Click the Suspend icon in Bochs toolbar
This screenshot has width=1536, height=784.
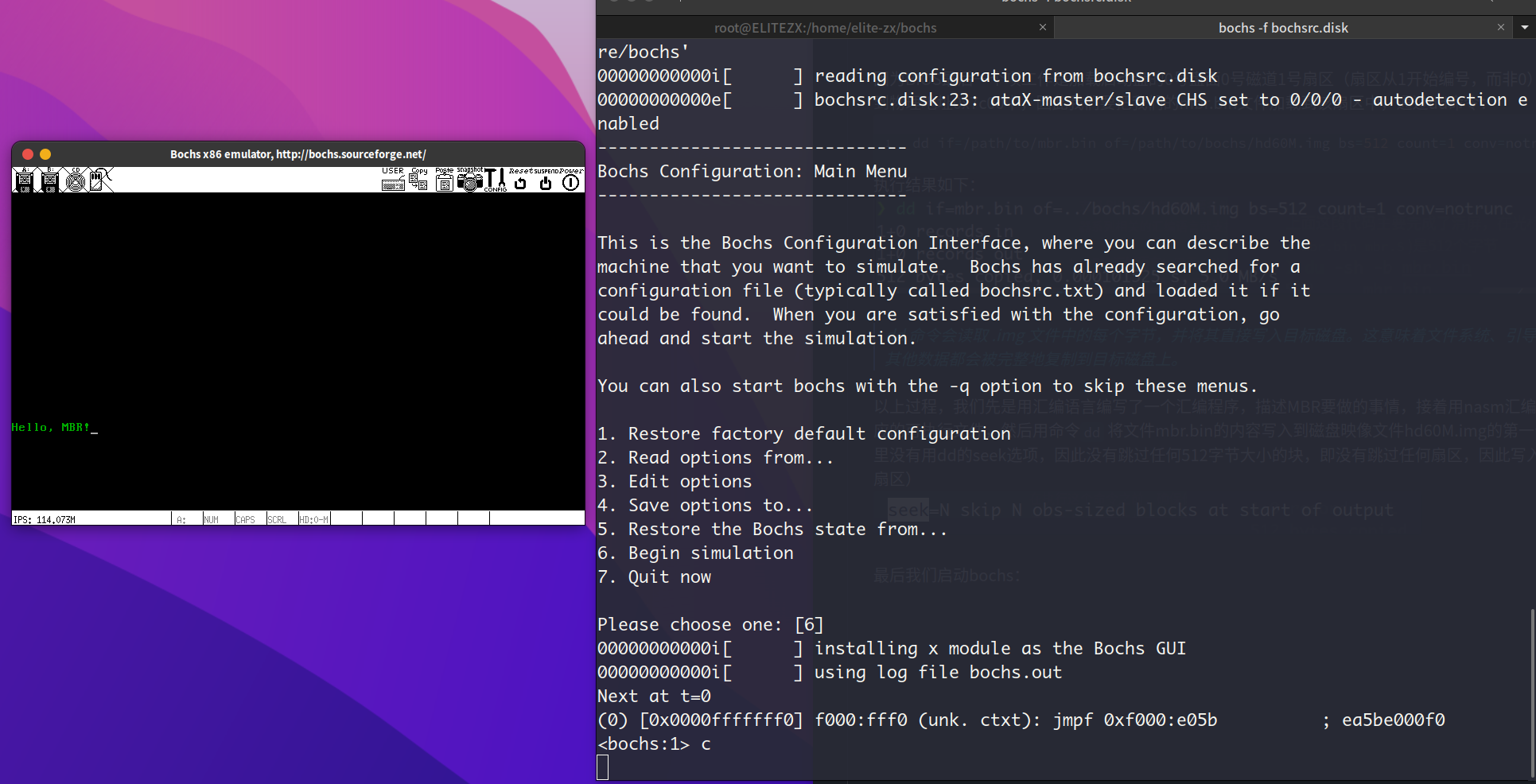(x=546, y=180)
